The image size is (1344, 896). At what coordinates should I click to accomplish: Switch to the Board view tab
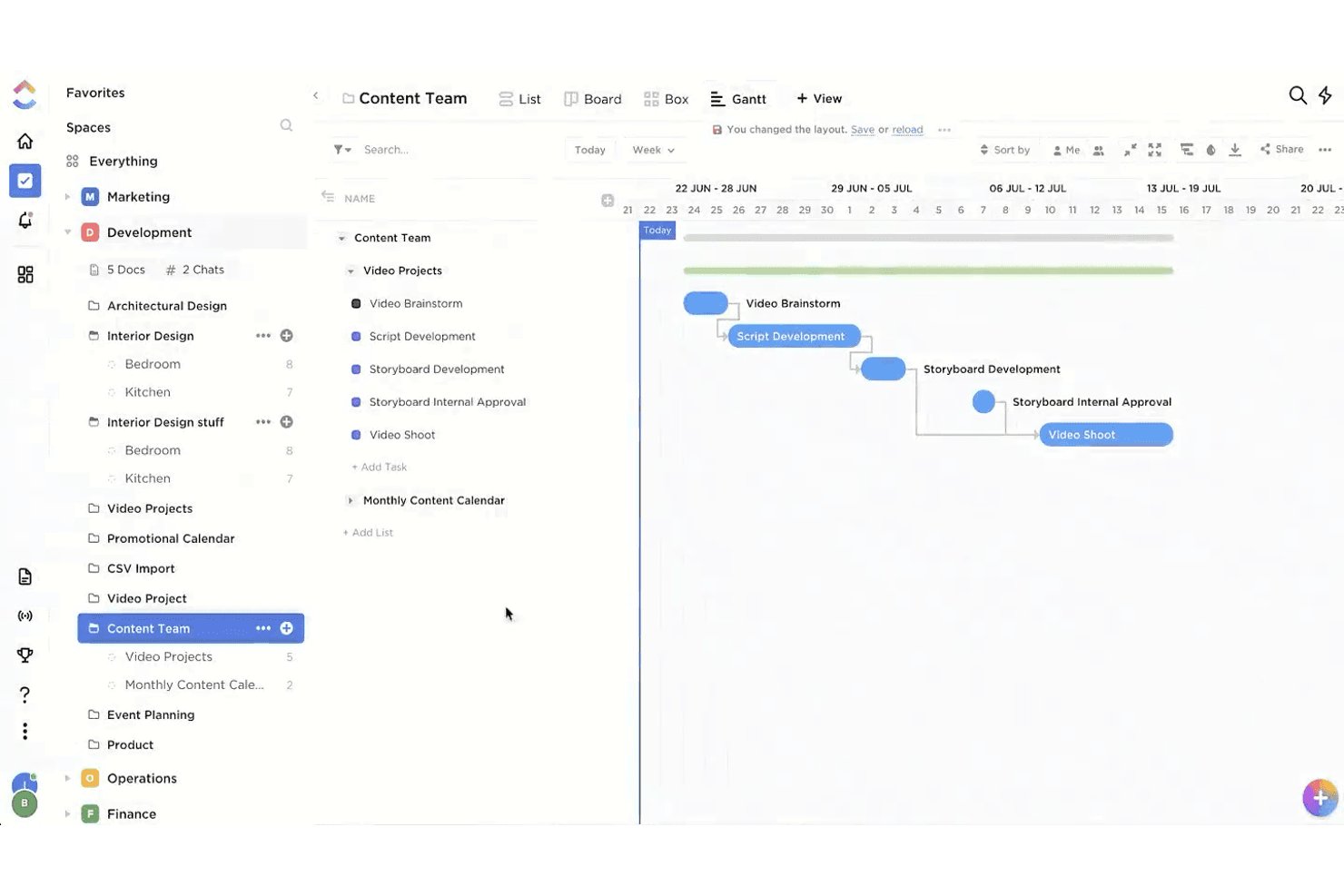click(593, 99)
